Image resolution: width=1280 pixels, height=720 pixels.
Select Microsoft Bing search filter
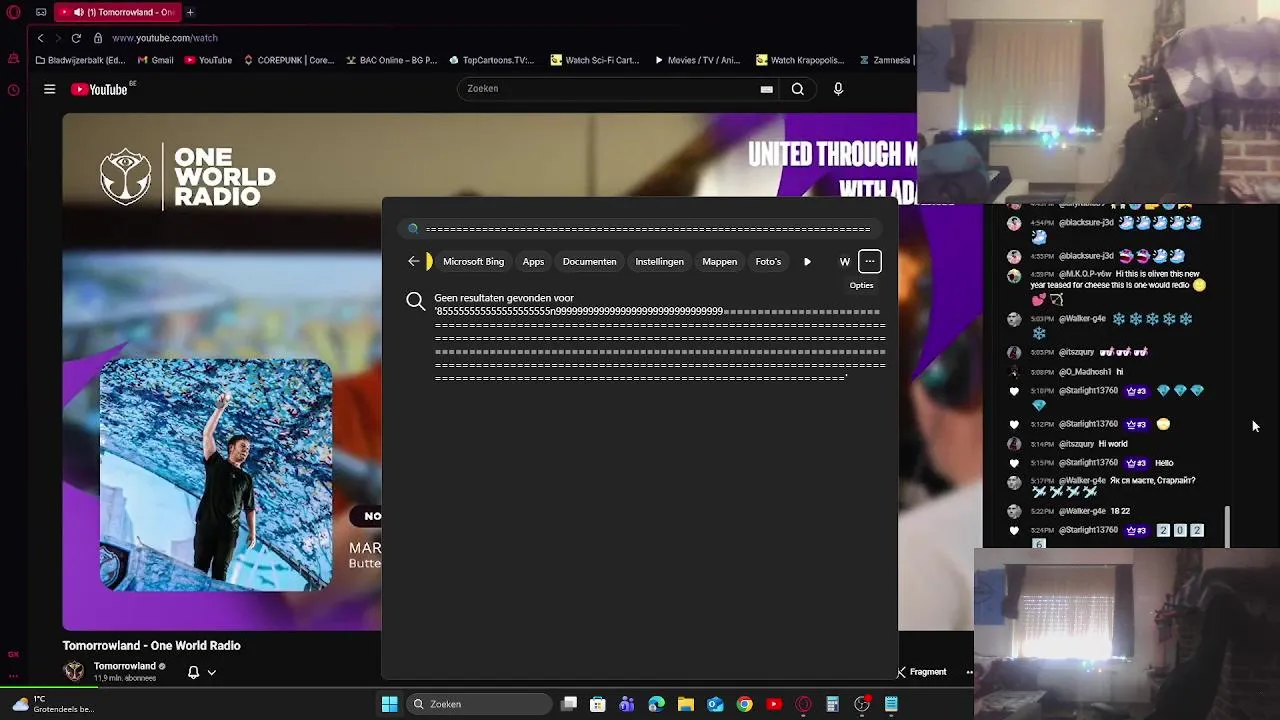(x=473, y=262)
